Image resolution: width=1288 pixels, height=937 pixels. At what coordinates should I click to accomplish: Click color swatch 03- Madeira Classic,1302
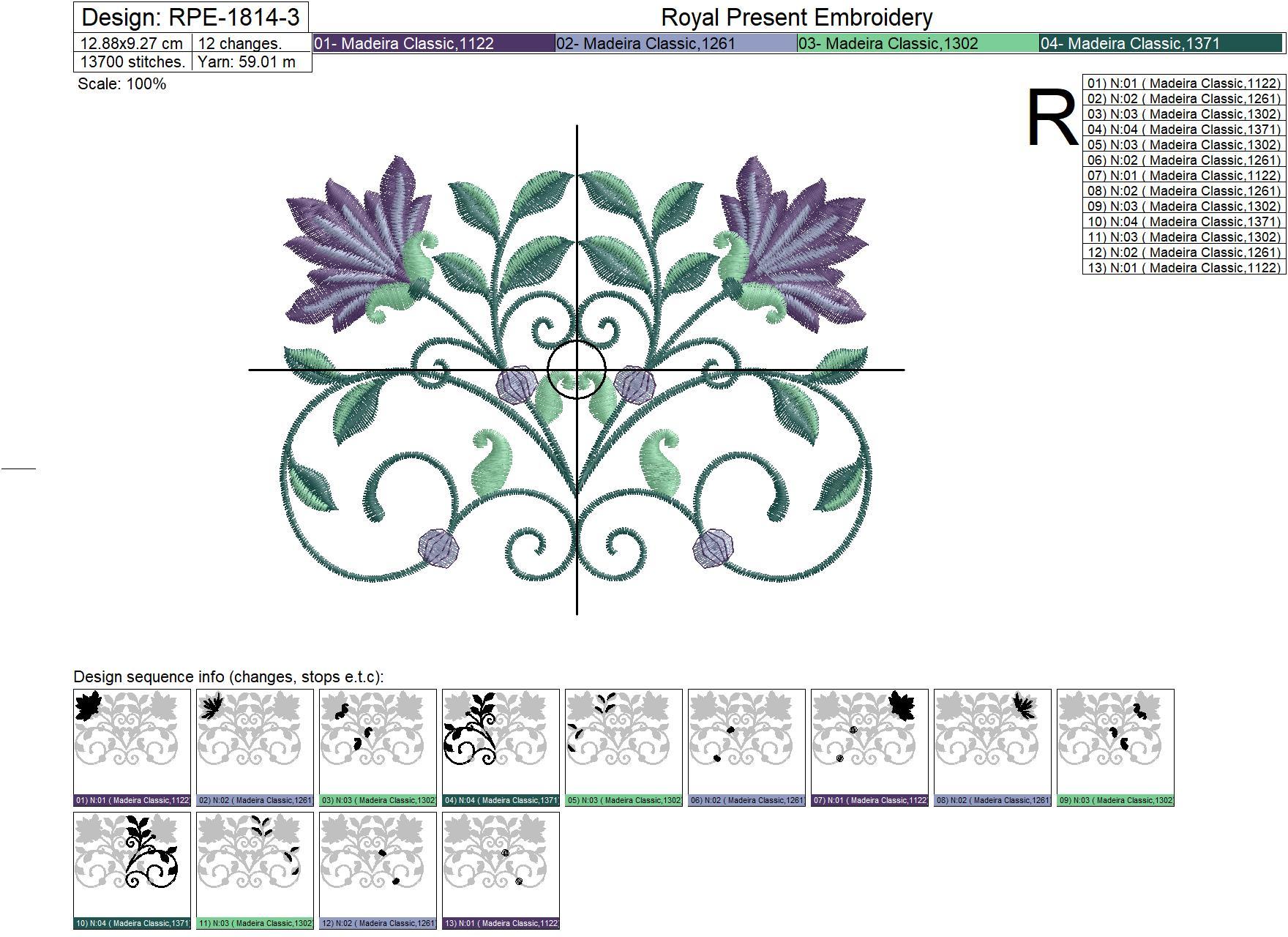click(918, 43)
